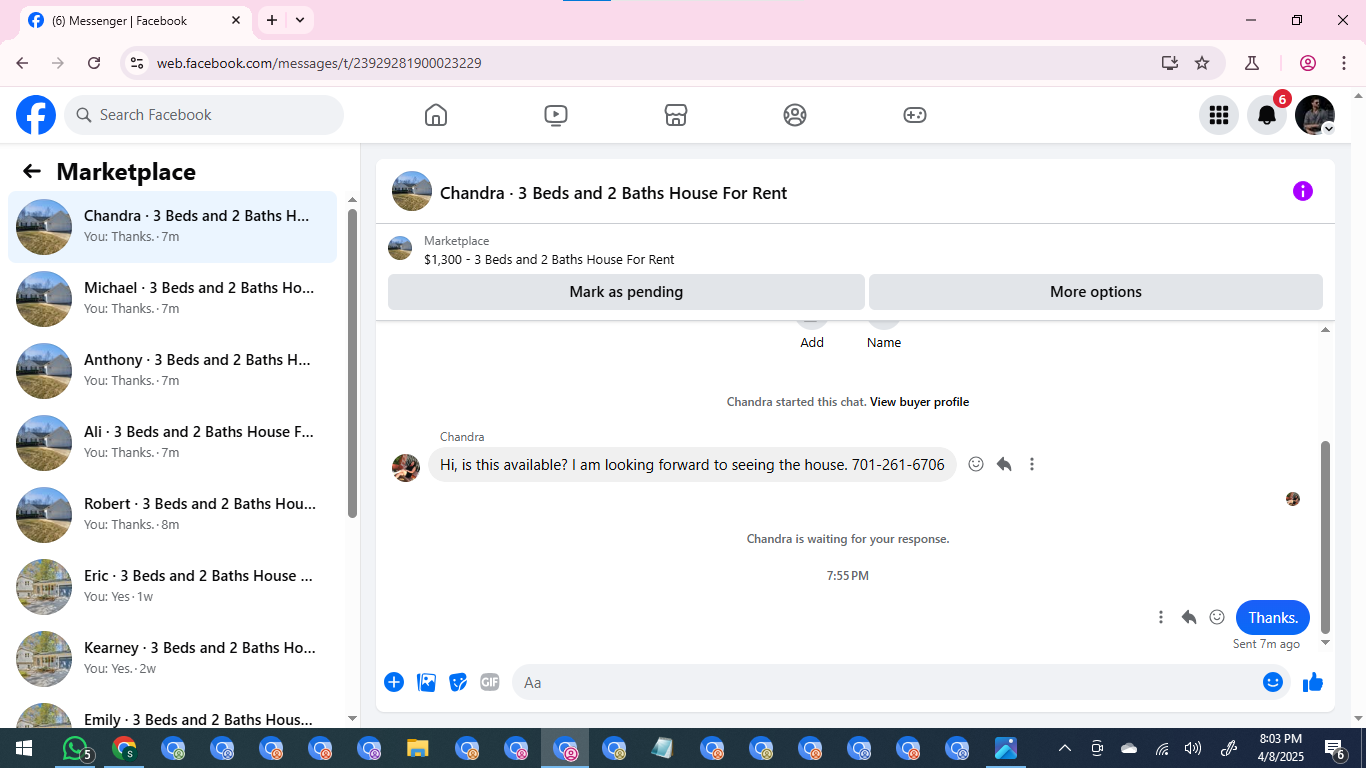Viewport: 1366px width, 768px height.
Task: Click the Add option label
Action: (812, 342)
